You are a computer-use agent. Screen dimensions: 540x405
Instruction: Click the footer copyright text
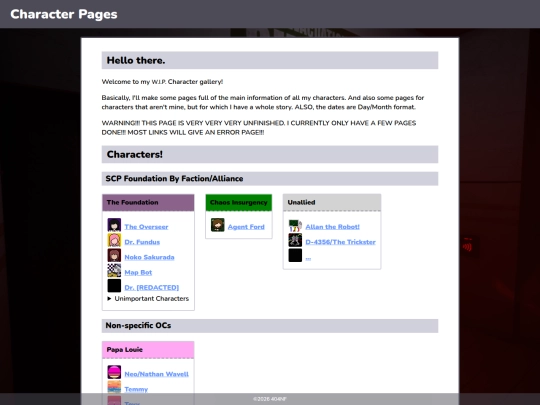click(x=270, y=399)
